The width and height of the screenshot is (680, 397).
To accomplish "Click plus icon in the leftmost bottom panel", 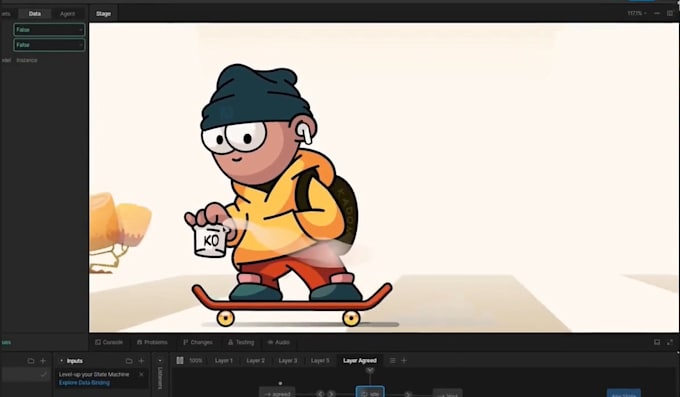I will click(x=43, y=361).
